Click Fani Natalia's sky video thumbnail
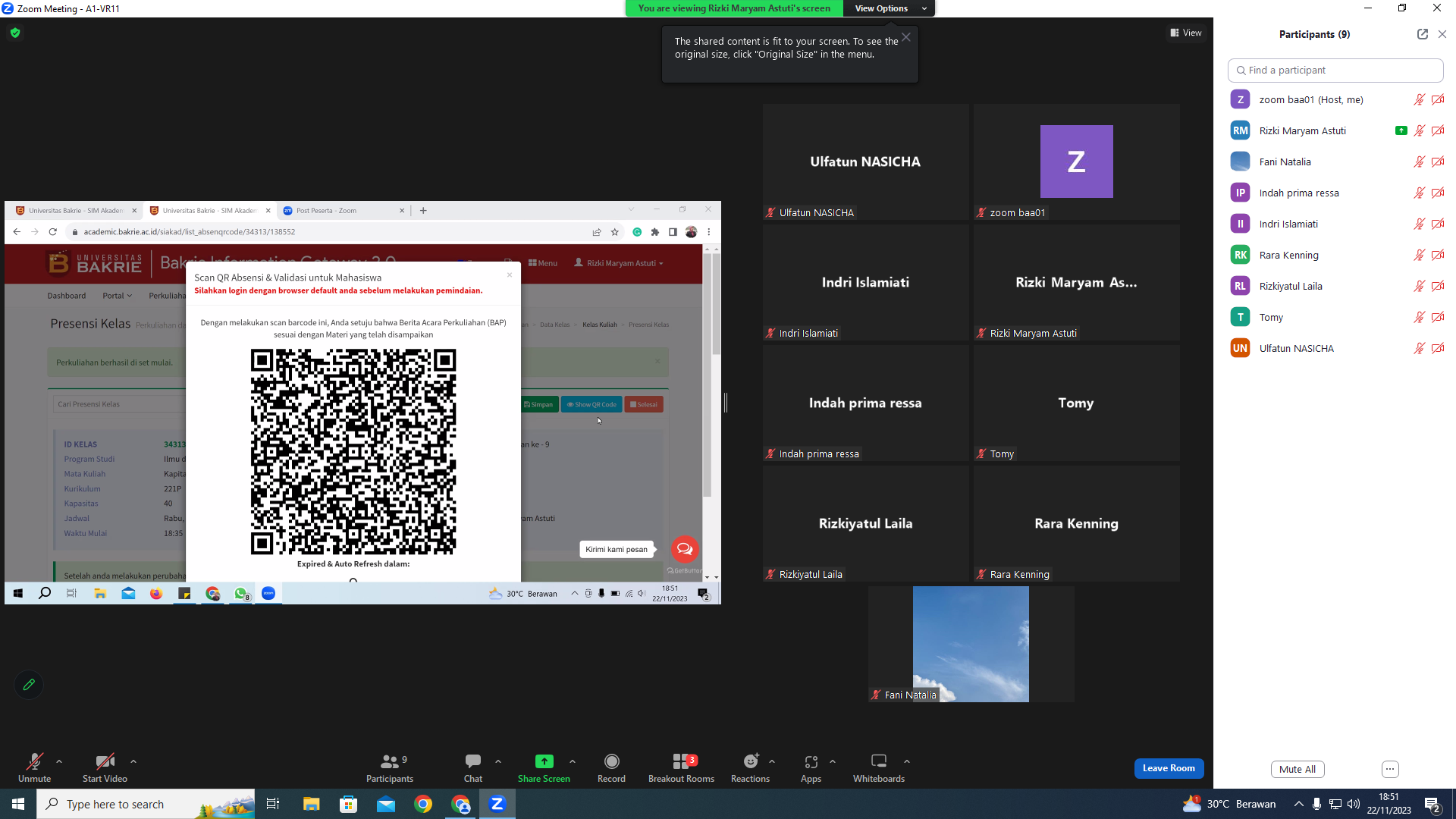 click(x=971, y=644)
